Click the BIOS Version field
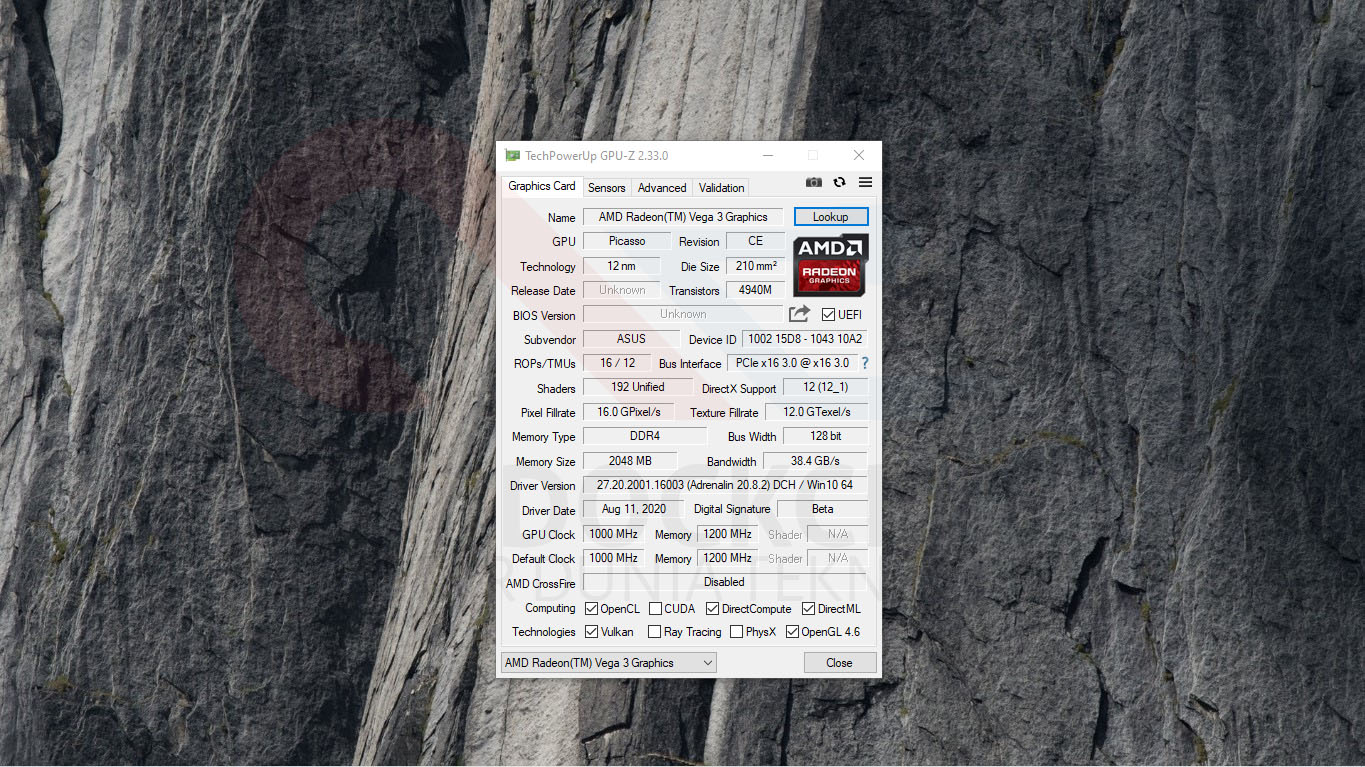This screenshot has height=767, width=1365. tap(683, 314)
